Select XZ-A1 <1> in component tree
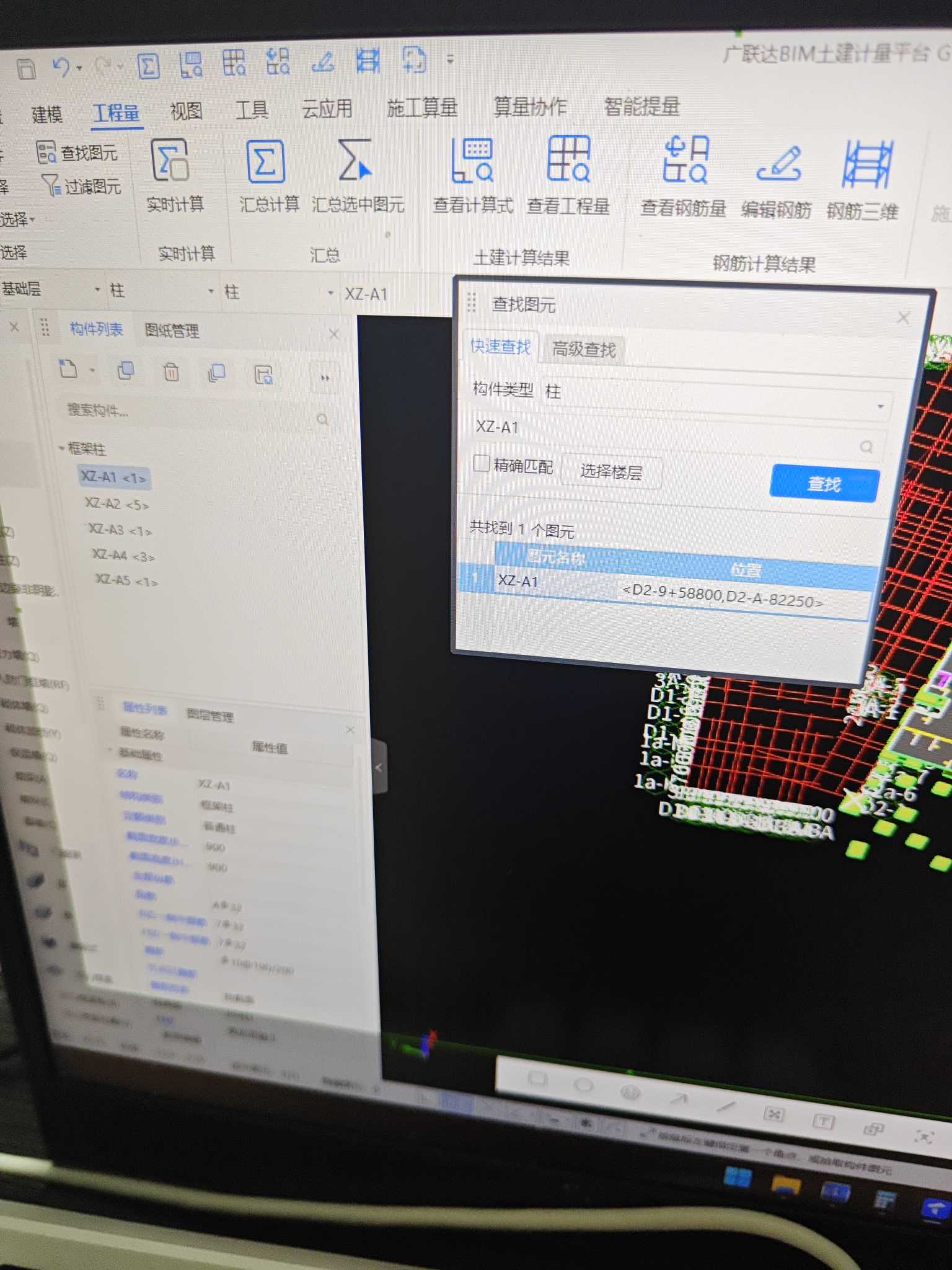This screenshot has height=1270, width=952. point(114,477)
